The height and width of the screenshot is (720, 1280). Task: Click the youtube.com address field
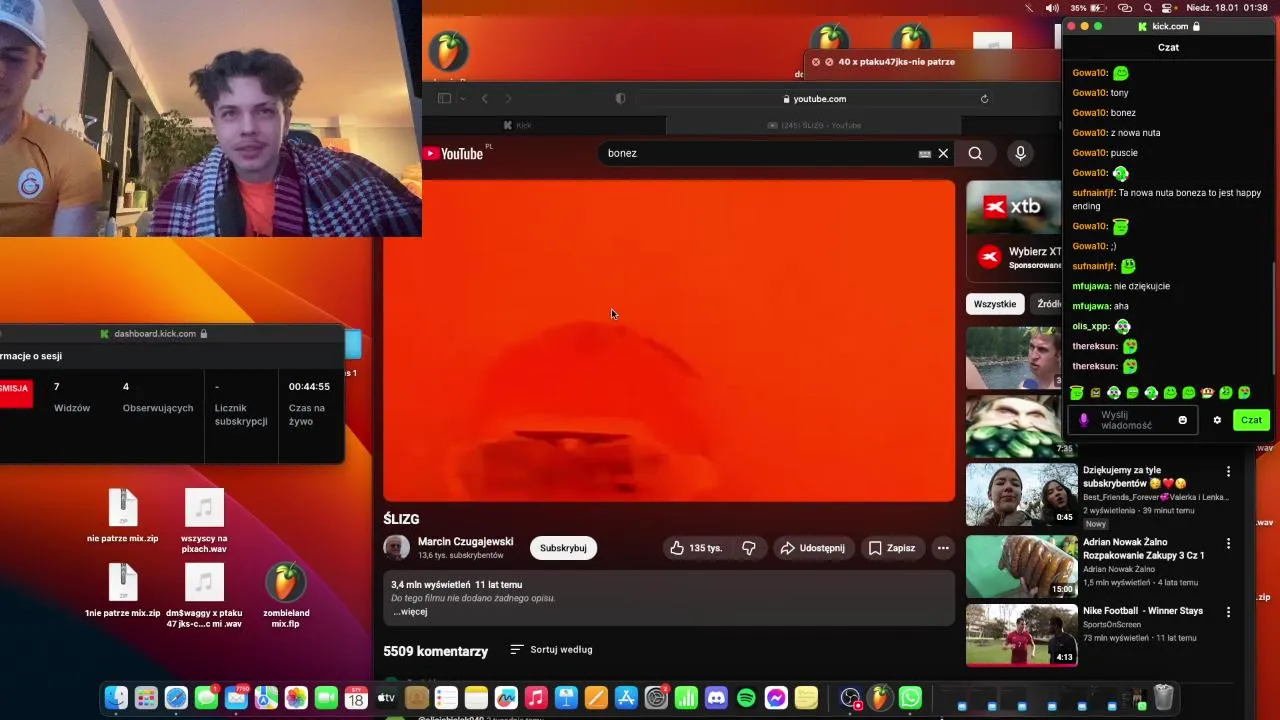[x=814, y=99]
